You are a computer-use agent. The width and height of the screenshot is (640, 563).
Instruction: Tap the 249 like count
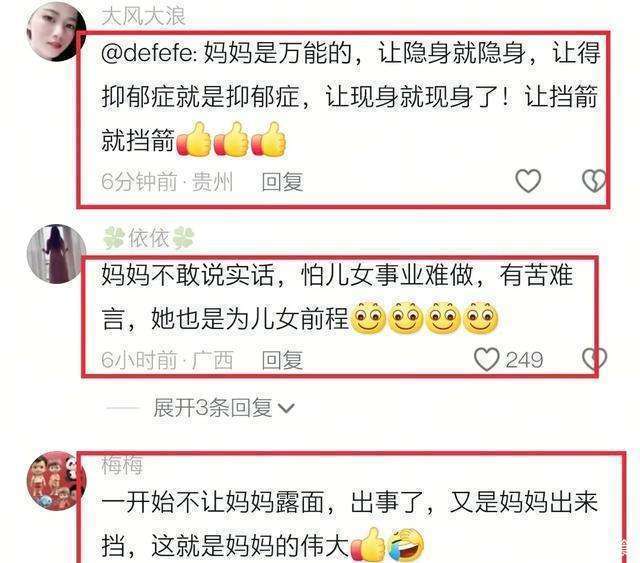[x=524, y=360]
